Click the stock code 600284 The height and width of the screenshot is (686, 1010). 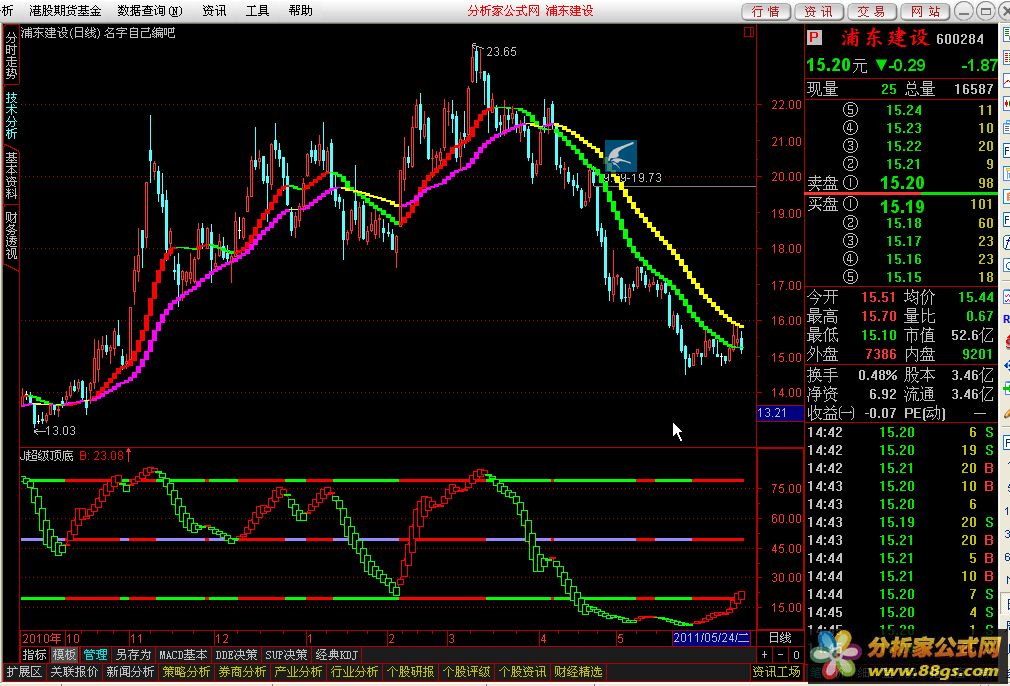tap(960, 39)
